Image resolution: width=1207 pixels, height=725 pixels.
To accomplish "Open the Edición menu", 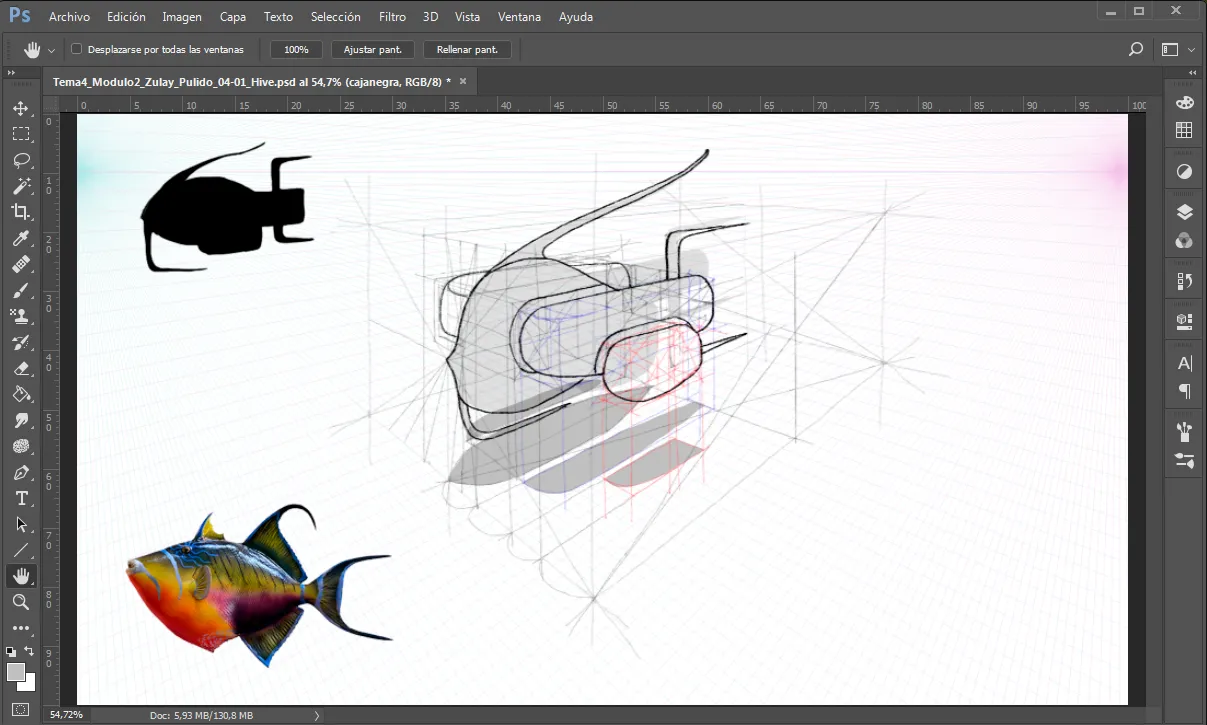I will 125,17.
